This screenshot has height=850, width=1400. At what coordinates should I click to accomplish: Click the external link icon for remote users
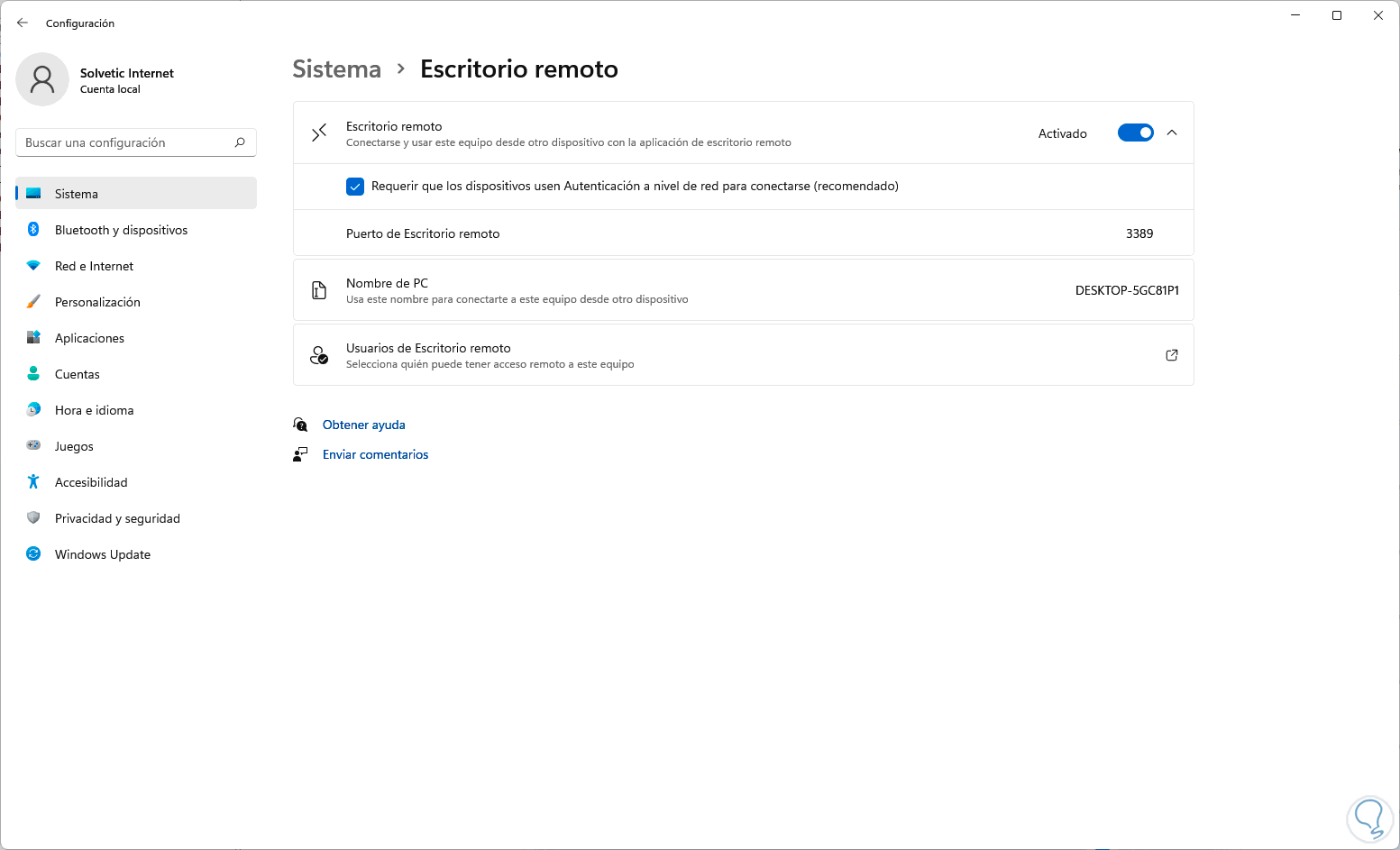[x=1172, y=355]
